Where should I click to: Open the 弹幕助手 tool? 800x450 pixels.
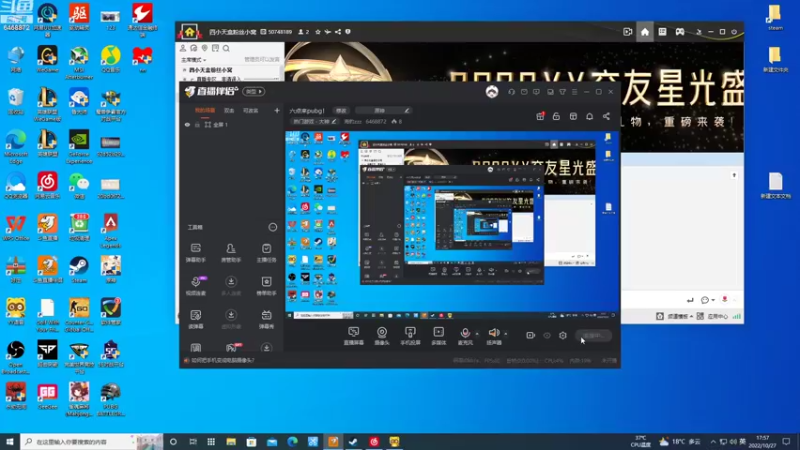[196, 253]
